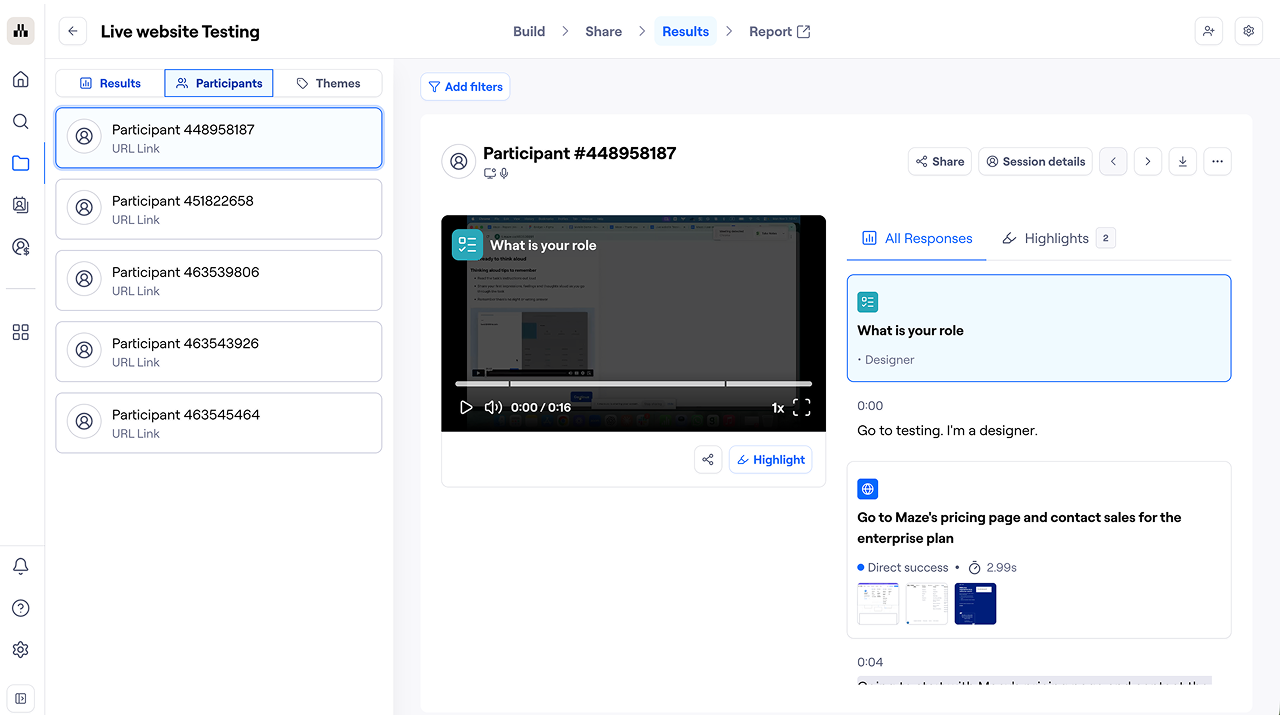Open Session details button
This screenshot has height=720, width=1280.
[1035, 161]
